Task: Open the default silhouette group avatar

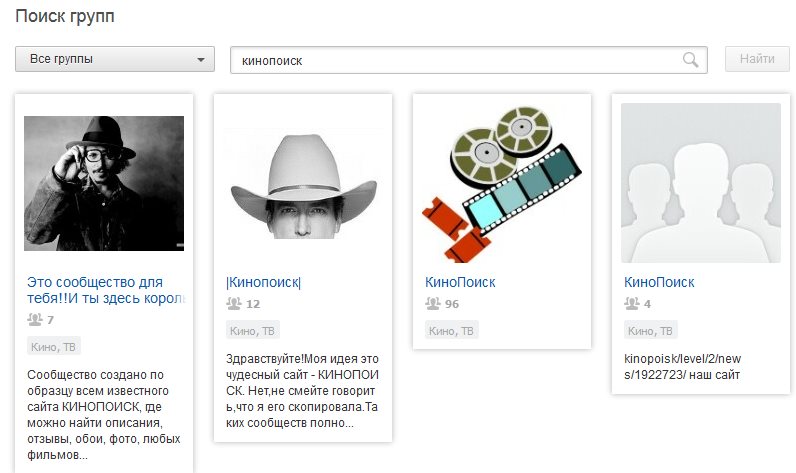Action: tap(701, 183)
